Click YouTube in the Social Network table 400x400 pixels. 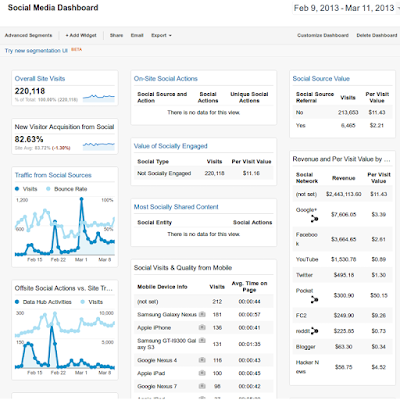point(307,259)
